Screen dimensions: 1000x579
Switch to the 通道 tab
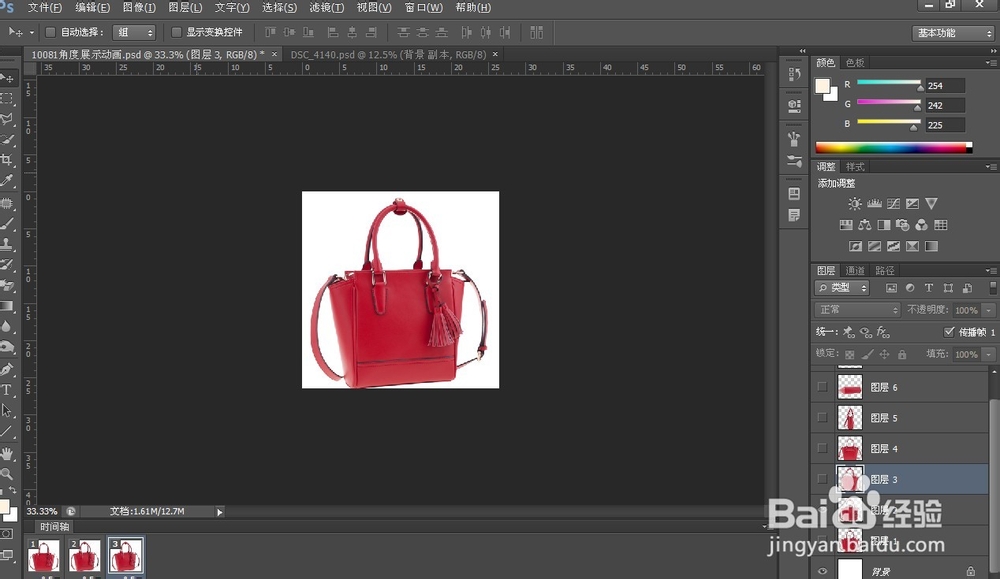coord(856,271)
